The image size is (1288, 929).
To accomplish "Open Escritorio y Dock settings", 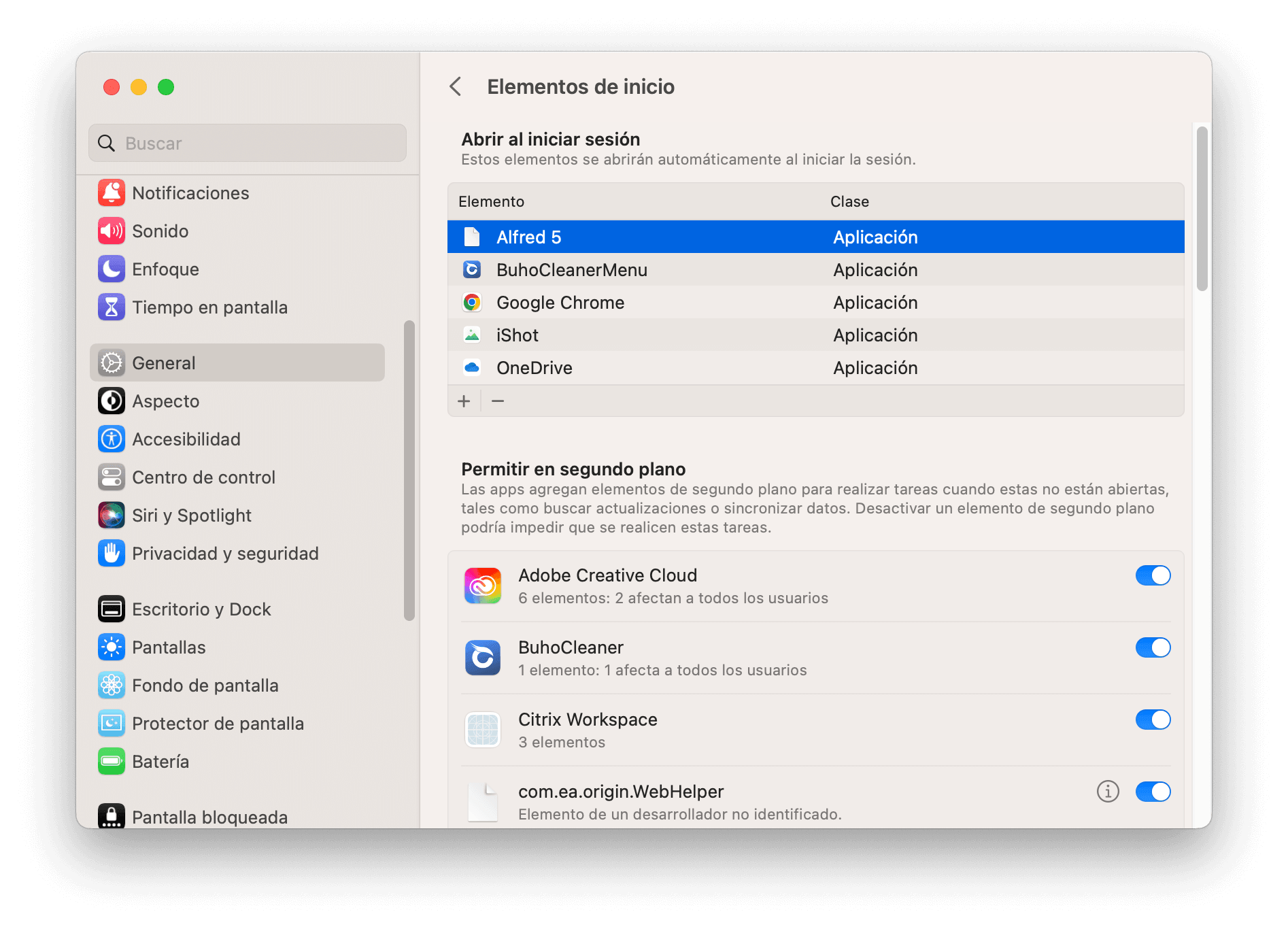I will tap(201, 609).
